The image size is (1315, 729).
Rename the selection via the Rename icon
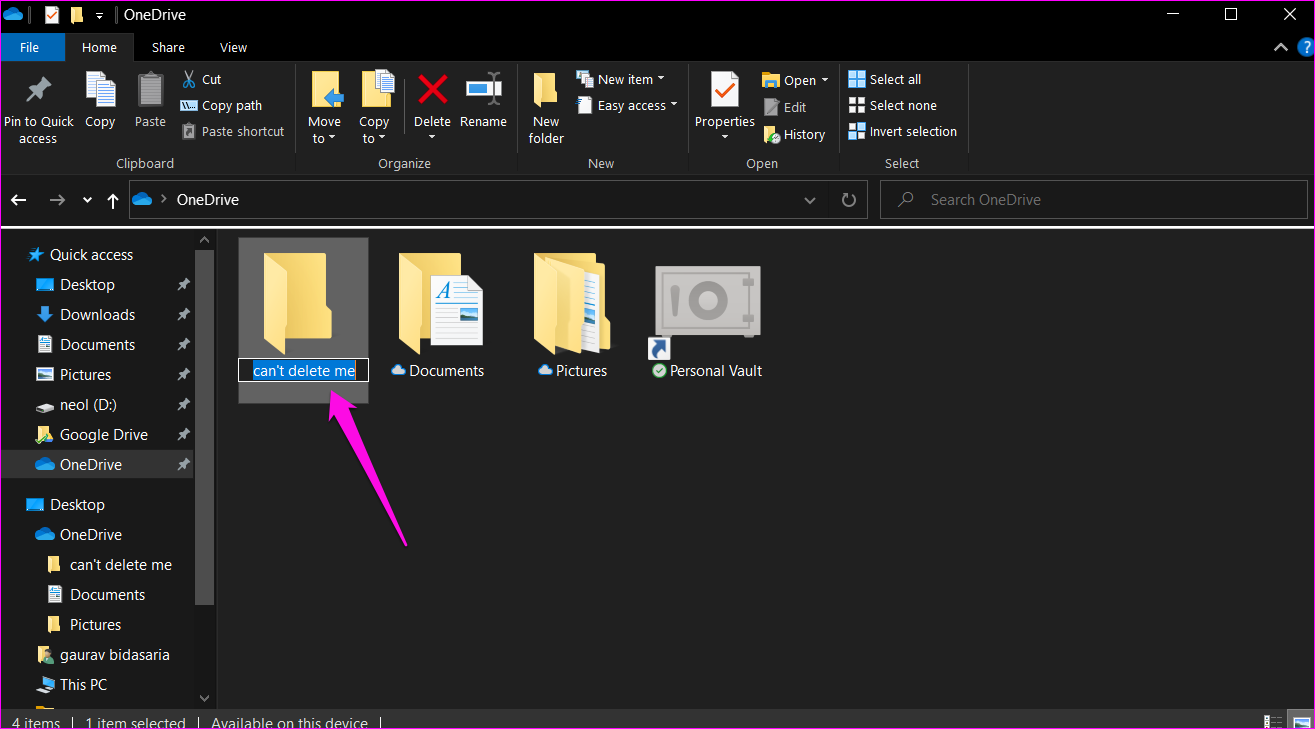coord(483,100)
